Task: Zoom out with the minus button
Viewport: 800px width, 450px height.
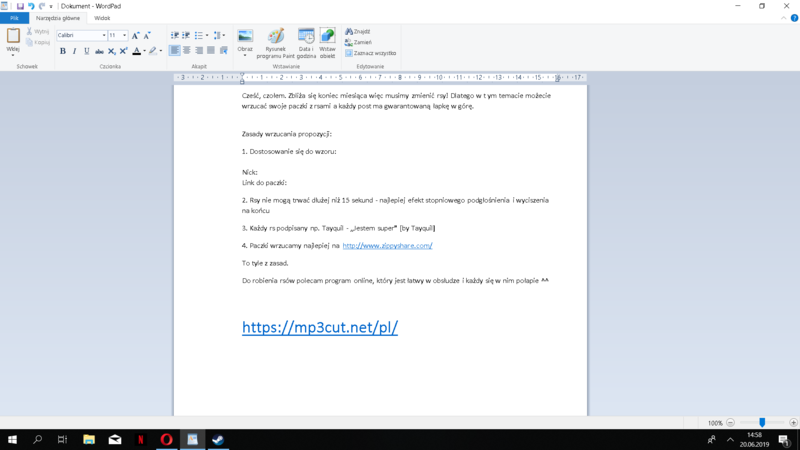Action: coord(730,422)
